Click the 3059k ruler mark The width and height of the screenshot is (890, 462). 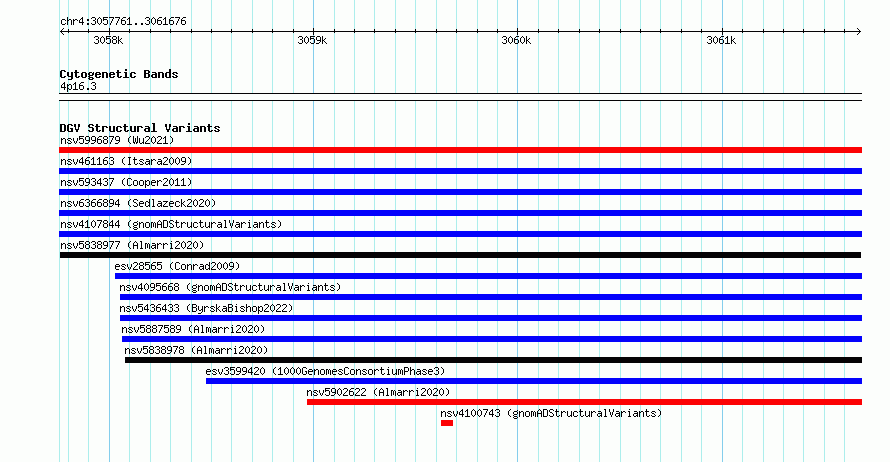312,40
